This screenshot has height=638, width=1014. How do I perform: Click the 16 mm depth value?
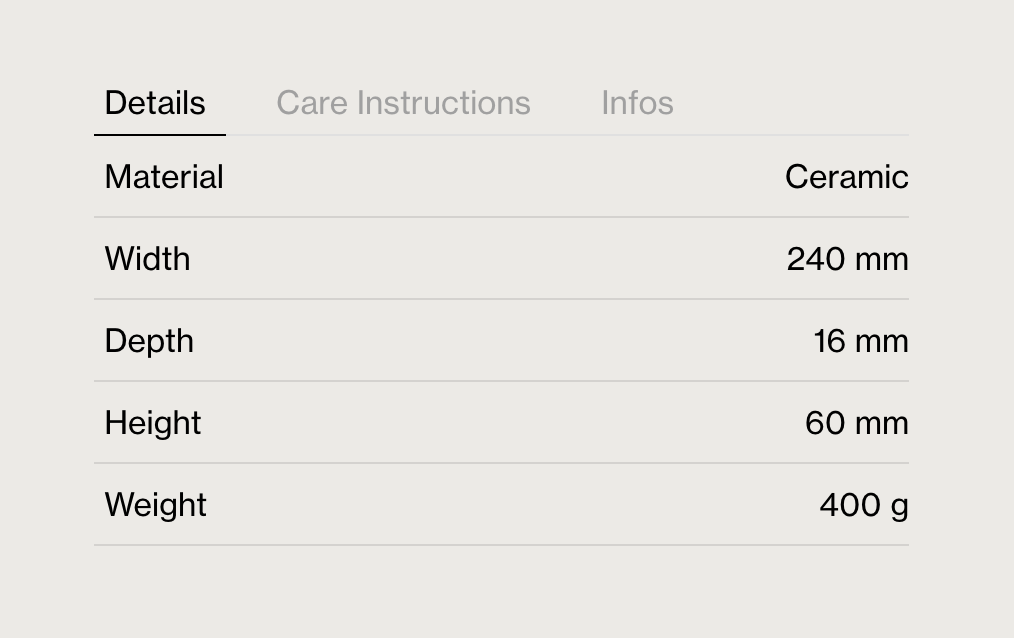pyautogui.click(x=861, y=341)
